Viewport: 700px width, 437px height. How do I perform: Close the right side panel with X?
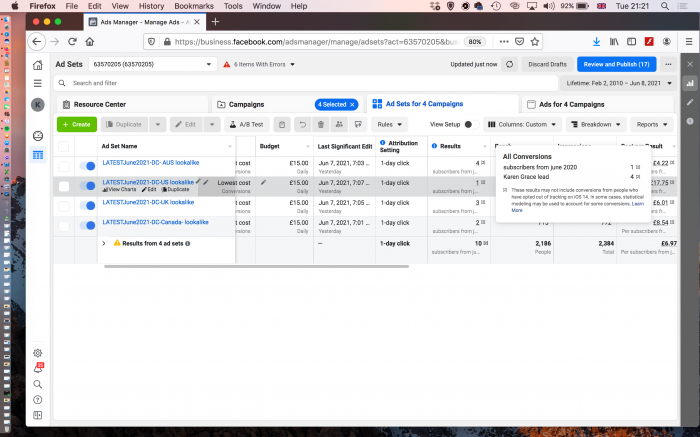coord(690,64)
